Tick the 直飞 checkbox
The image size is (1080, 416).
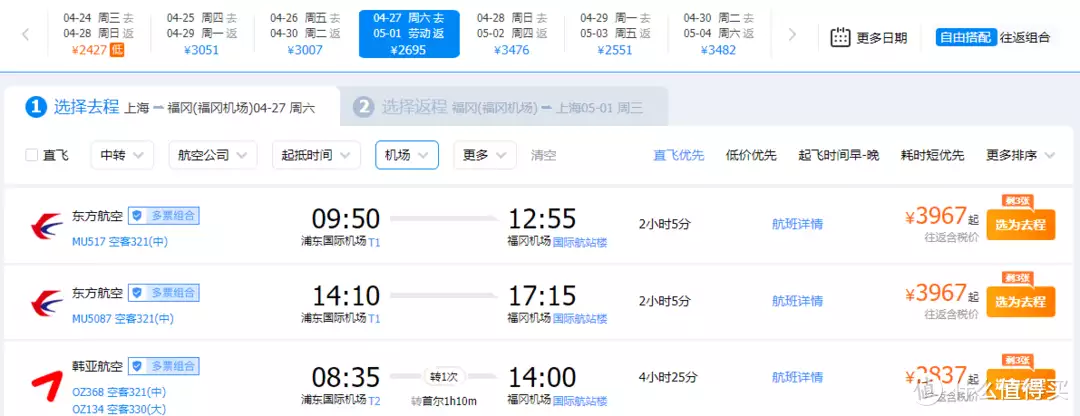click(x=31, y=155)
